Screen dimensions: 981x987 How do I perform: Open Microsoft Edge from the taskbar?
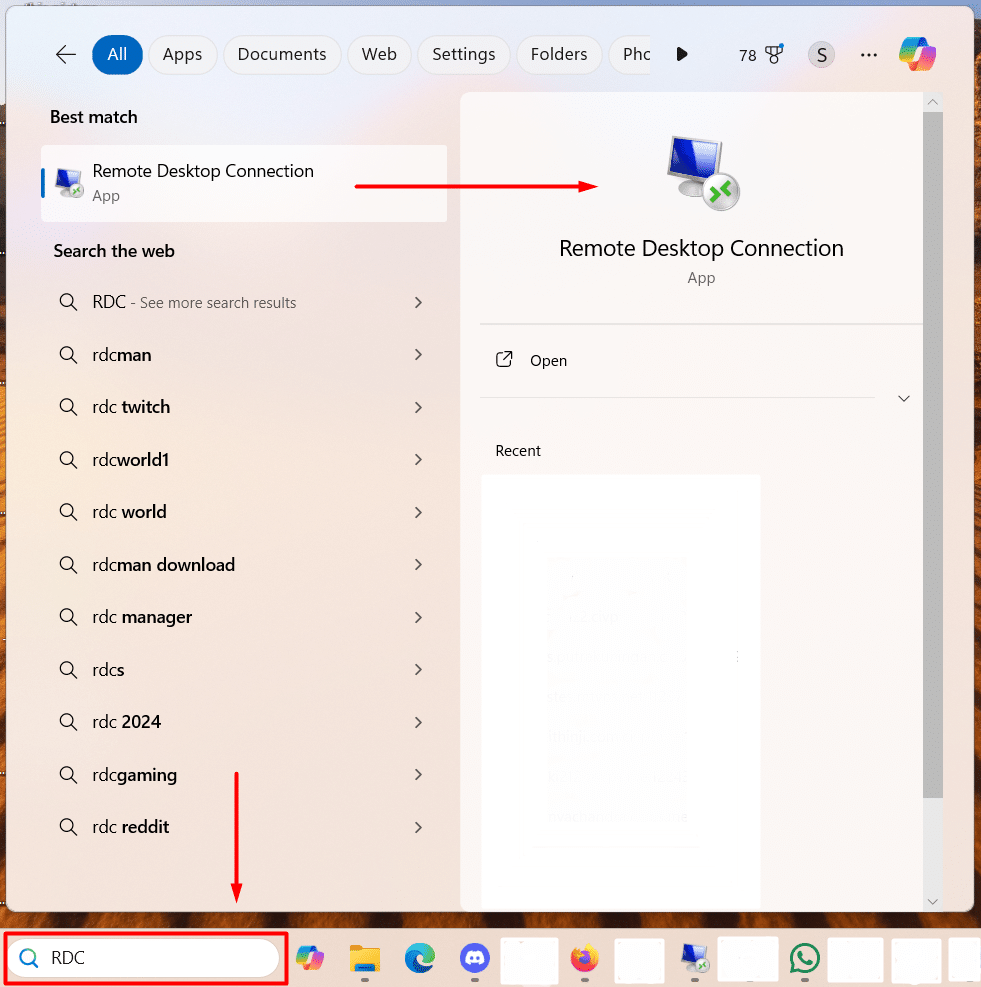[420, 958]
